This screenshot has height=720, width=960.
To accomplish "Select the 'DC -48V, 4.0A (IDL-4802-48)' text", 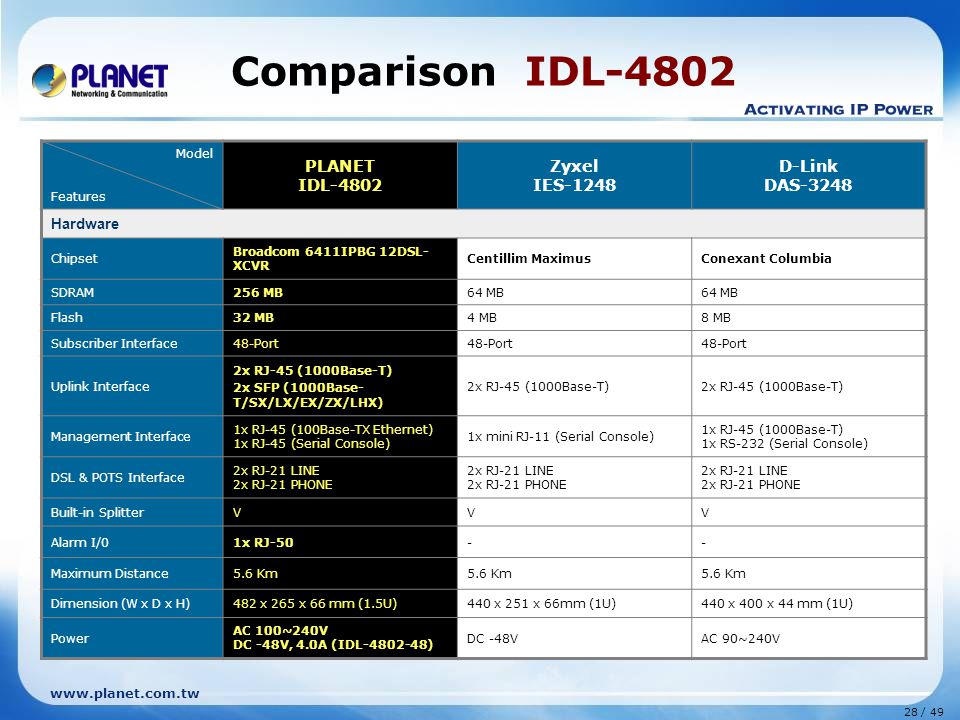I will pyautogui.click(x=333, y=645).
